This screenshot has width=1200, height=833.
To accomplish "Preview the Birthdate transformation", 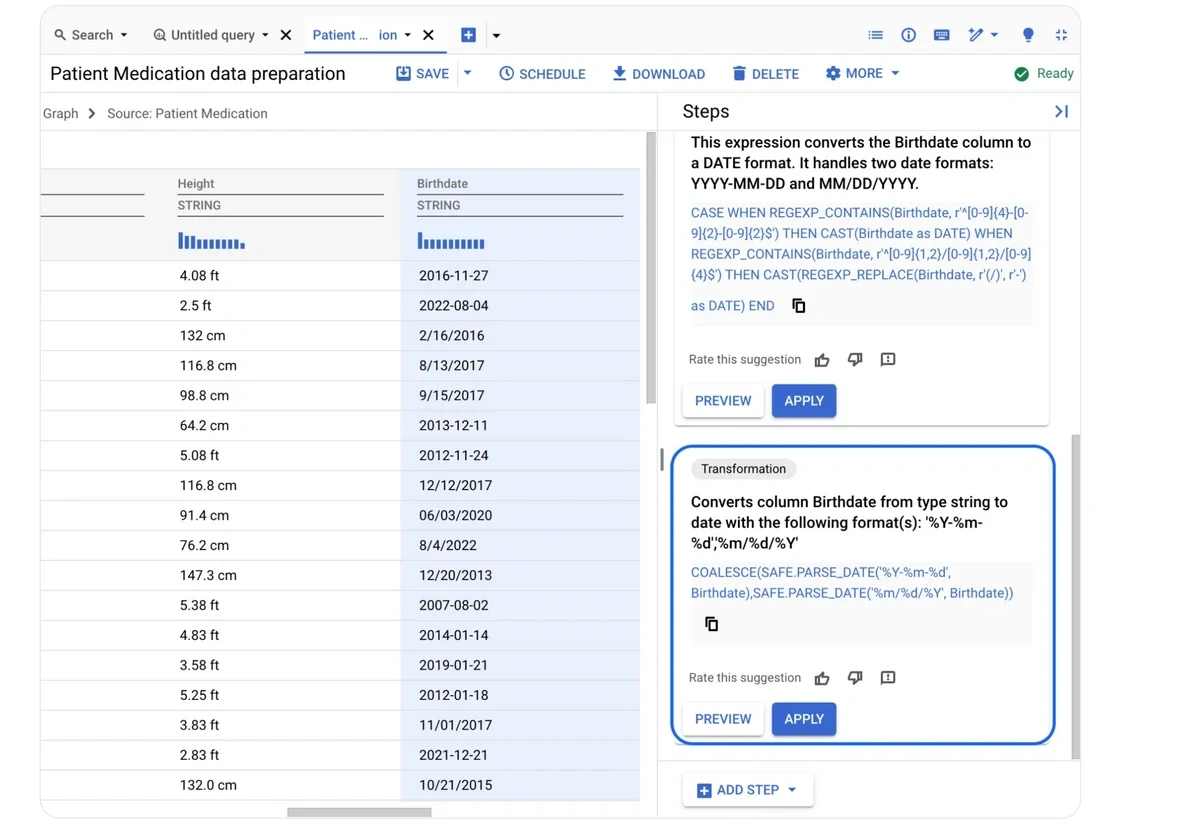I will click(x=723, y=719).
